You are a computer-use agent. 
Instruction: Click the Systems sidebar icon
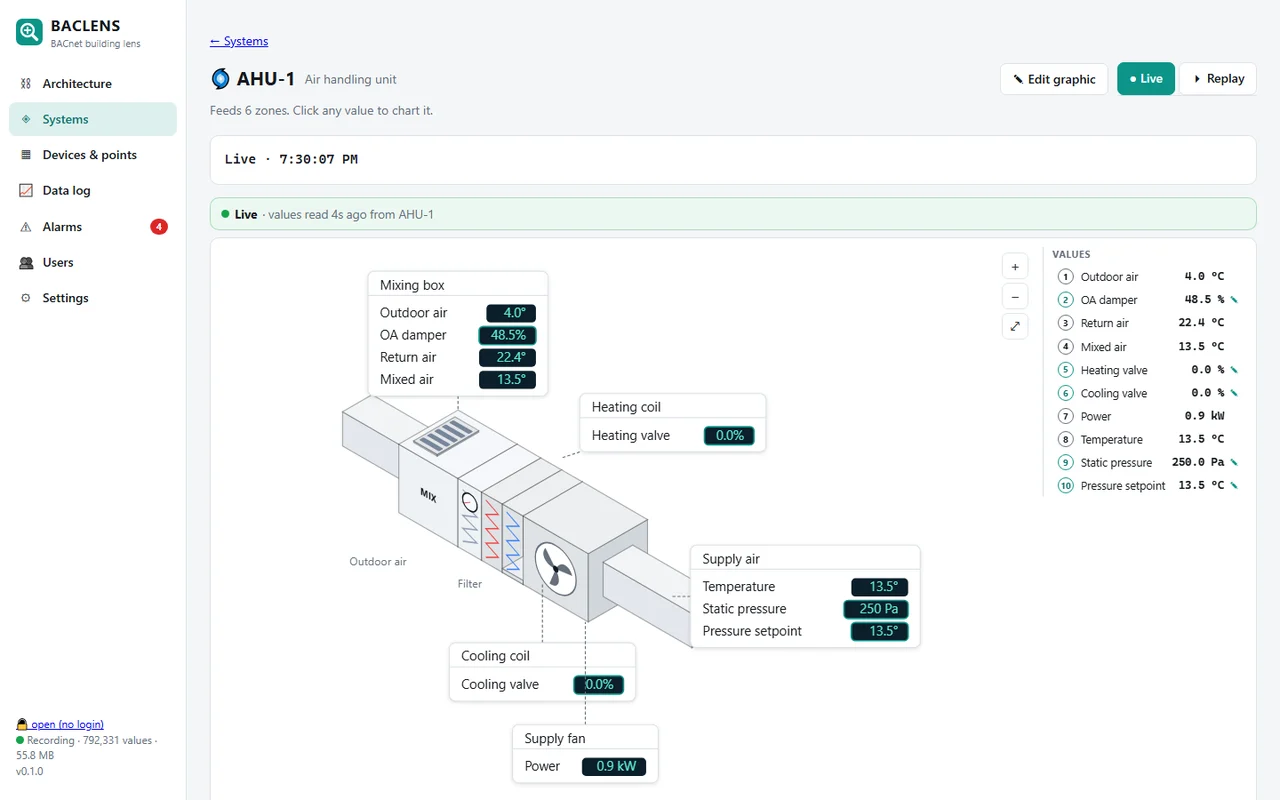point(26,119)
